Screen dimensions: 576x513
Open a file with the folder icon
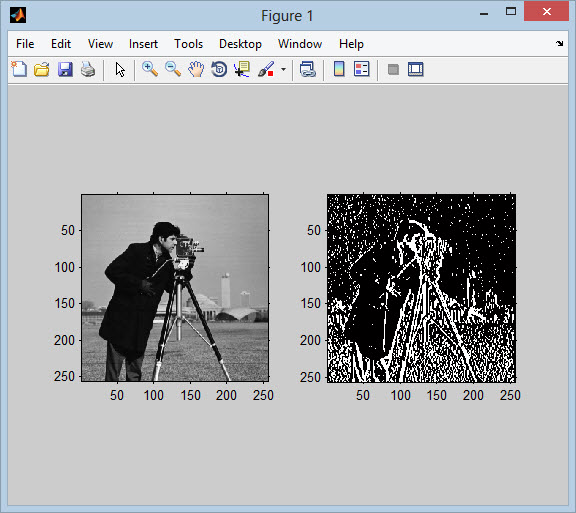point(42,69)
